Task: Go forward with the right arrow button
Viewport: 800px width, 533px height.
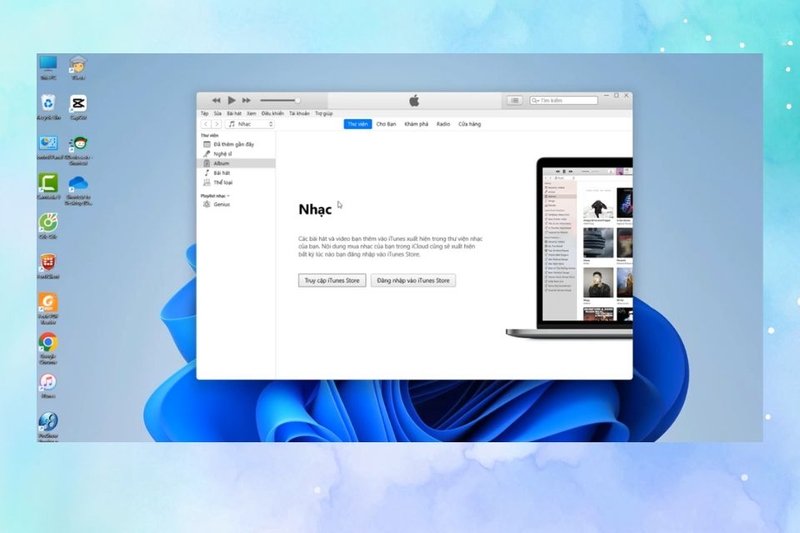Action: pyautogui.click(x=217, y=124)
